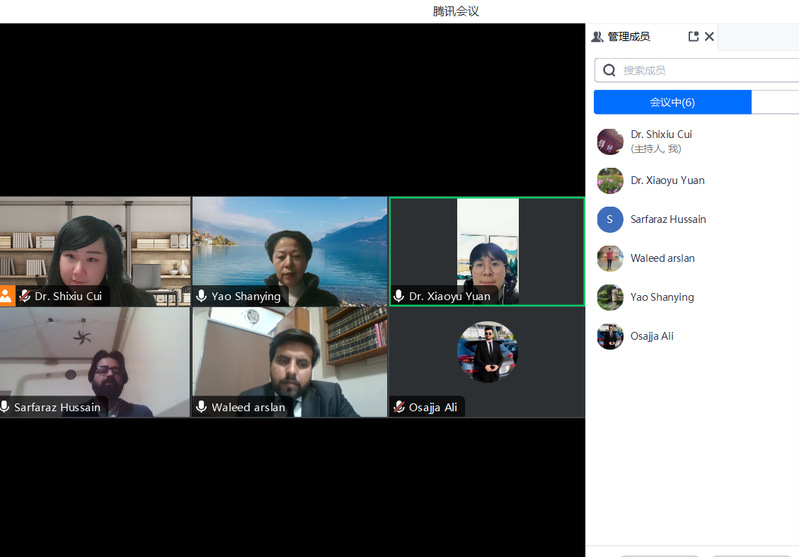
Task: Click microphone icon on Yao Shanying tile
Action: pos(201,296)
